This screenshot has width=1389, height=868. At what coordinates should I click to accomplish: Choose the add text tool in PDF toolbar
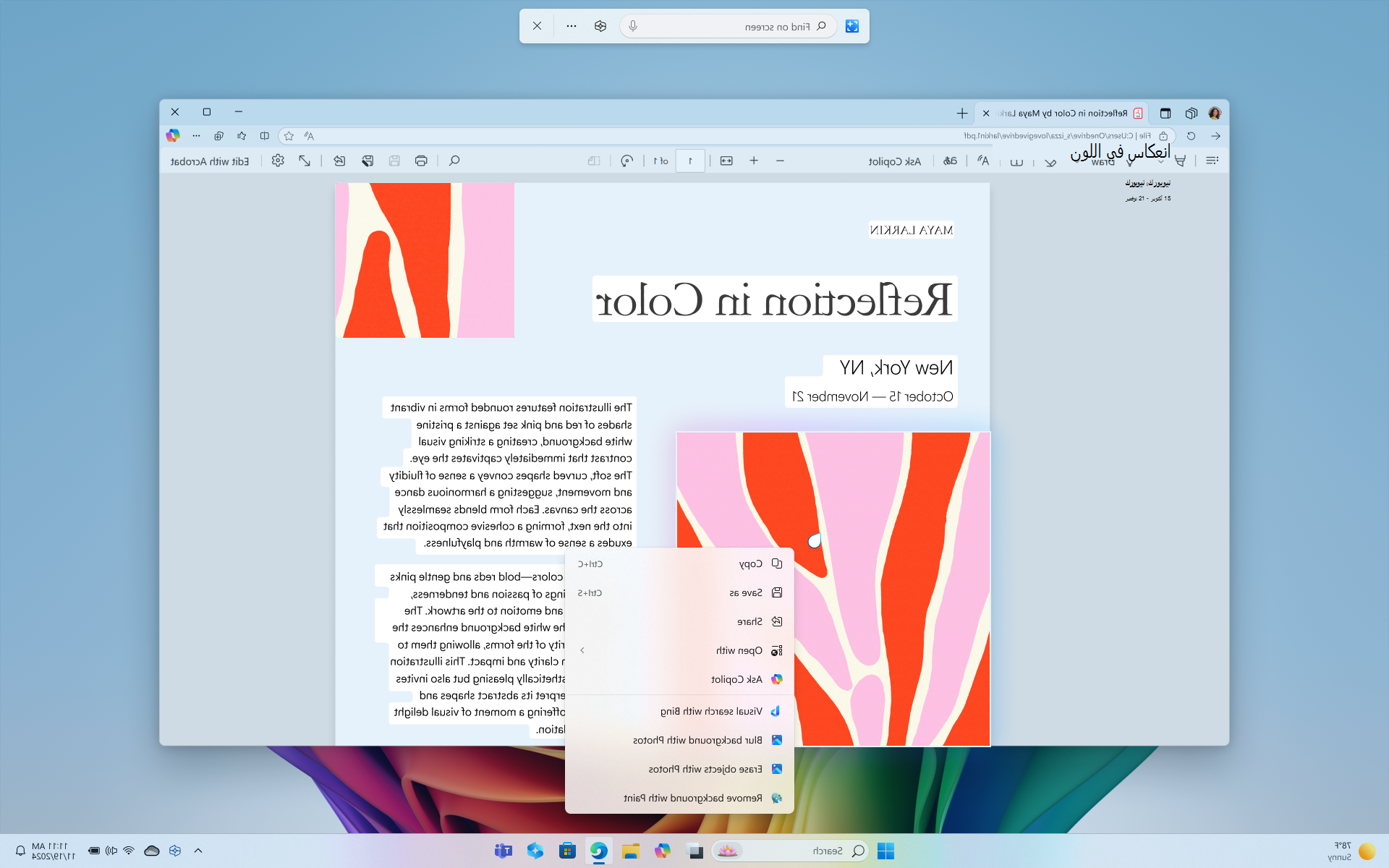(1016, 162)
